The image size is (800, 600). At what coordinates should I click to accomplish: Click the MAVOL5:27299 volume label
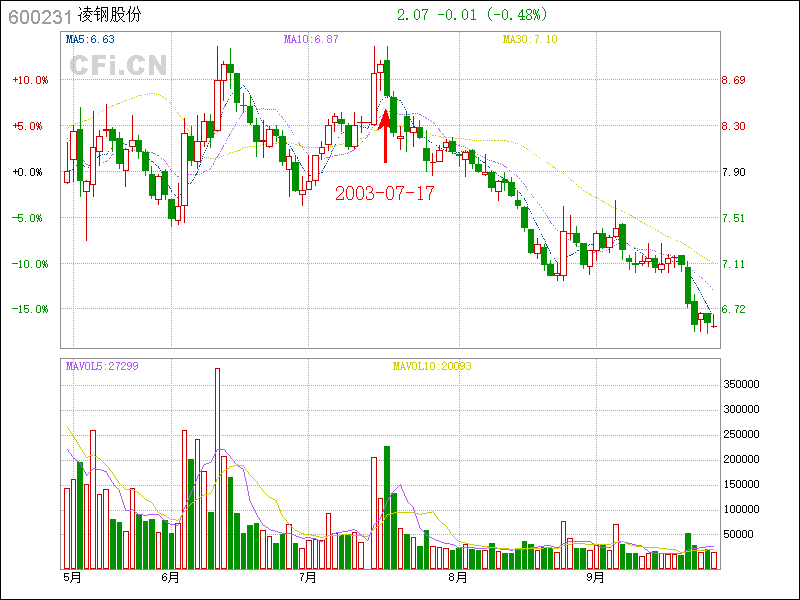[x=102, y=366]
